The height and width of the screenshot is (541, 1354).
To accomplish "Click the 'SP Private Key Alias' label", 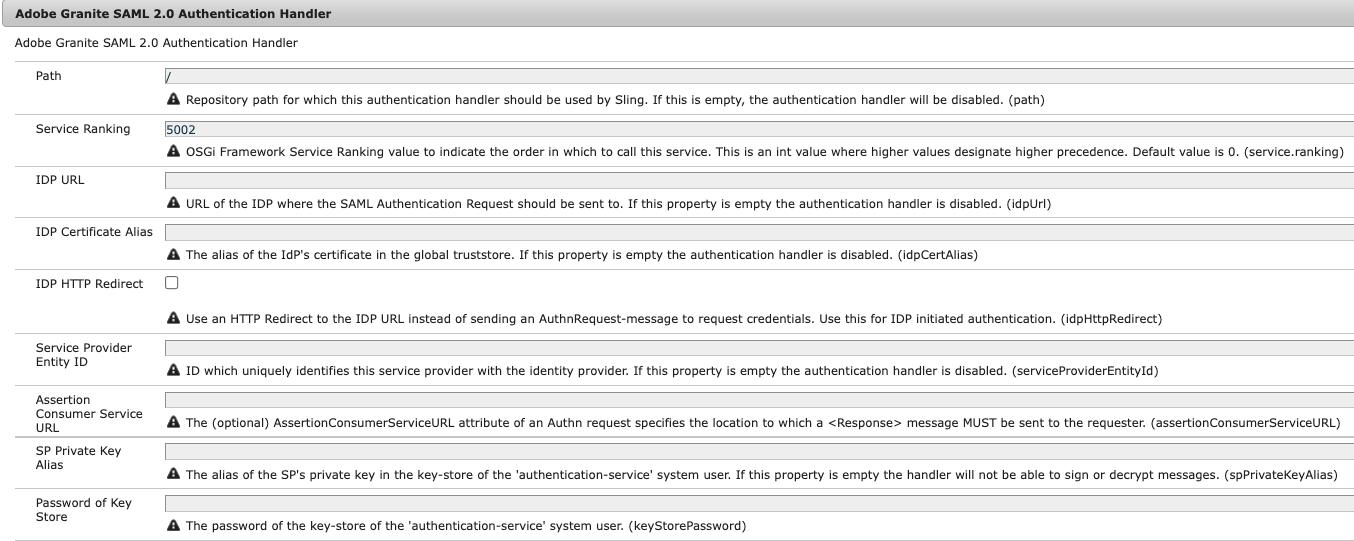I will point(78,458).
